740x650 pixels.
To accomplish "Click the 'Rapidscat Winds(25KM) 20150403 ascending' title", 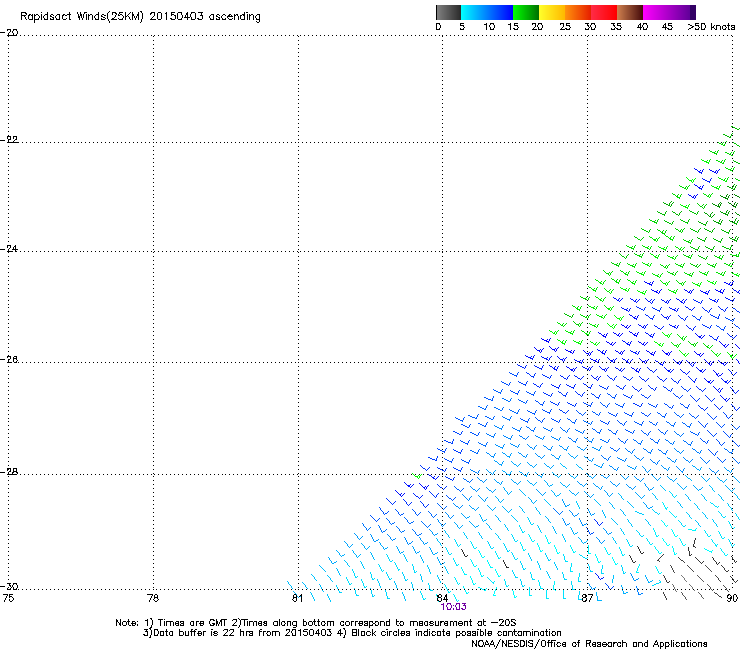I will pyautogui.click(x=140, y=17).
